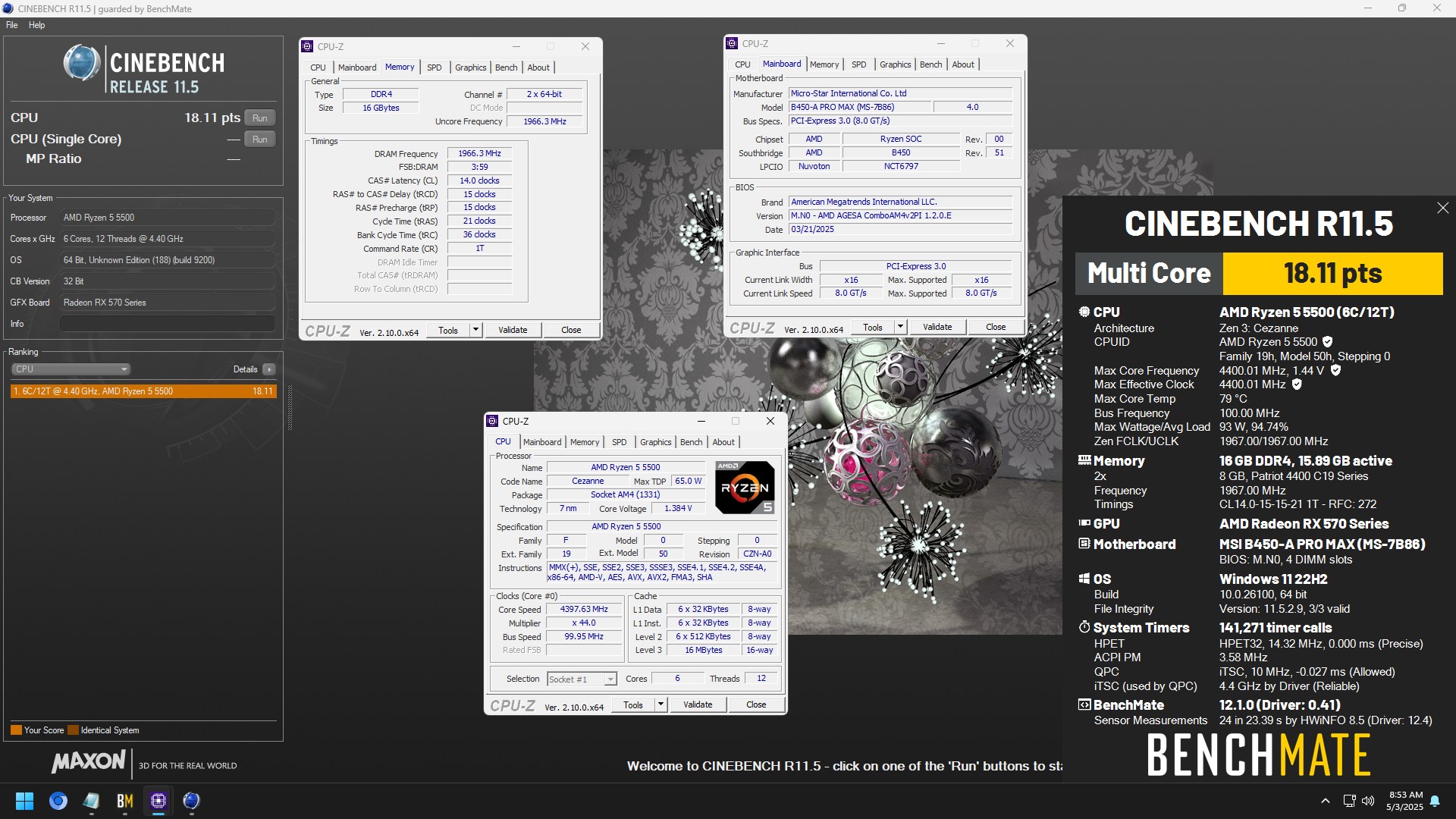Image resolution: width=1456 pixels, height=819 pixels.
Task: Click Close button in Memory CPU-Z window
Action: 571,330
